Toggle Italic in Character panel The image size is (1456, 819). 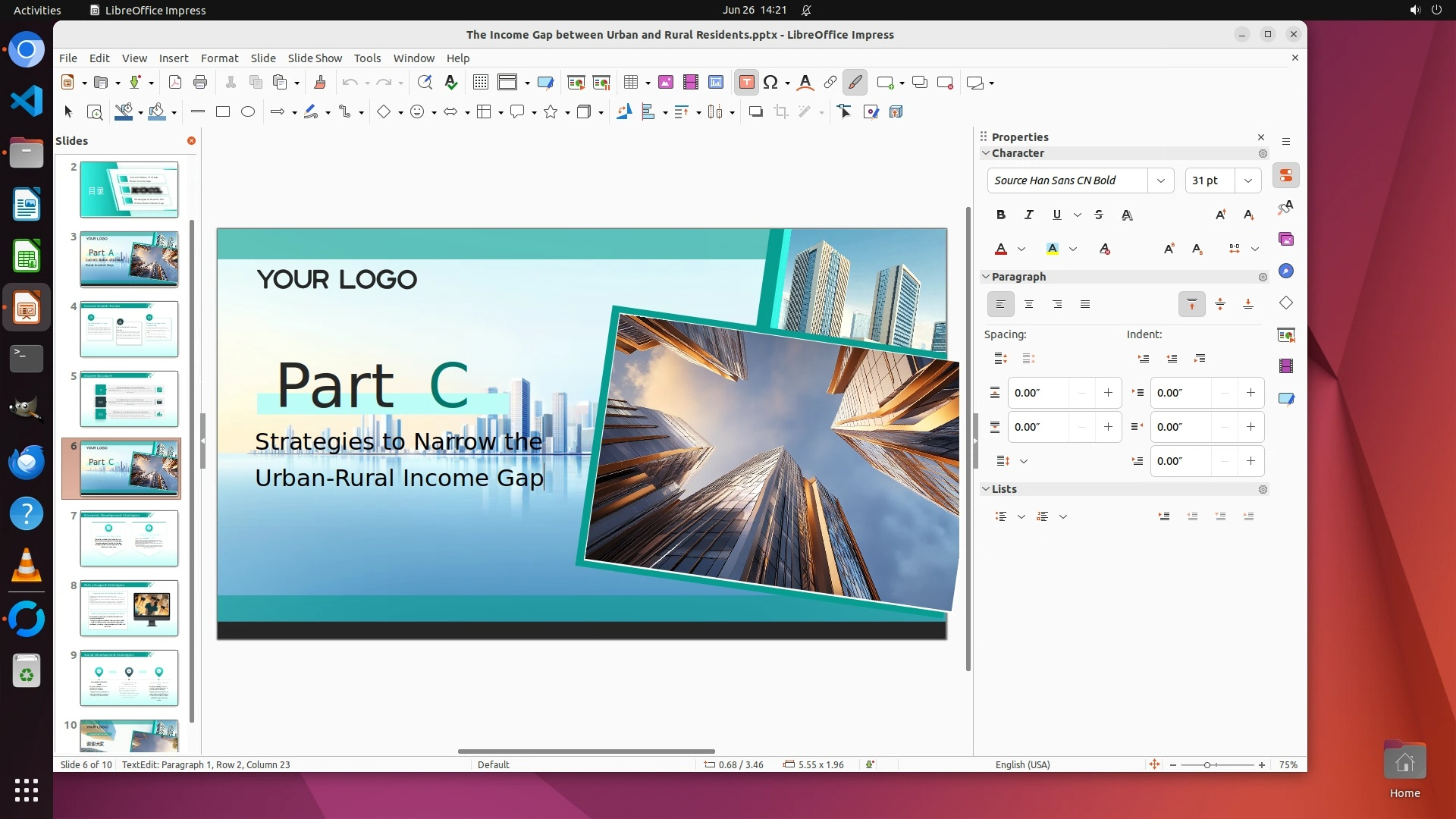tap(1029, 215)
